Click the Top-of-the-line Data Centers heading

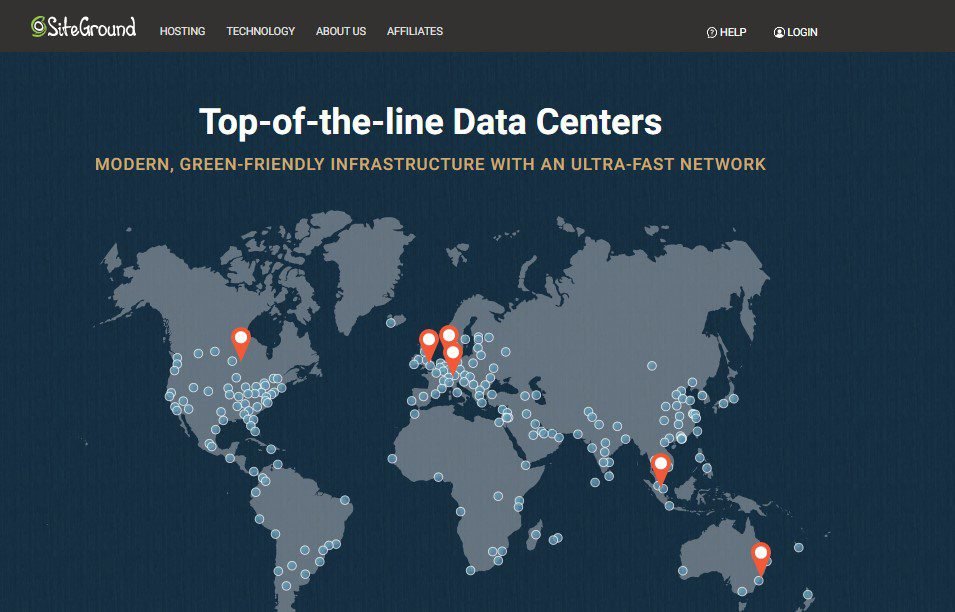pyautogui.click(x=431, y=121)
